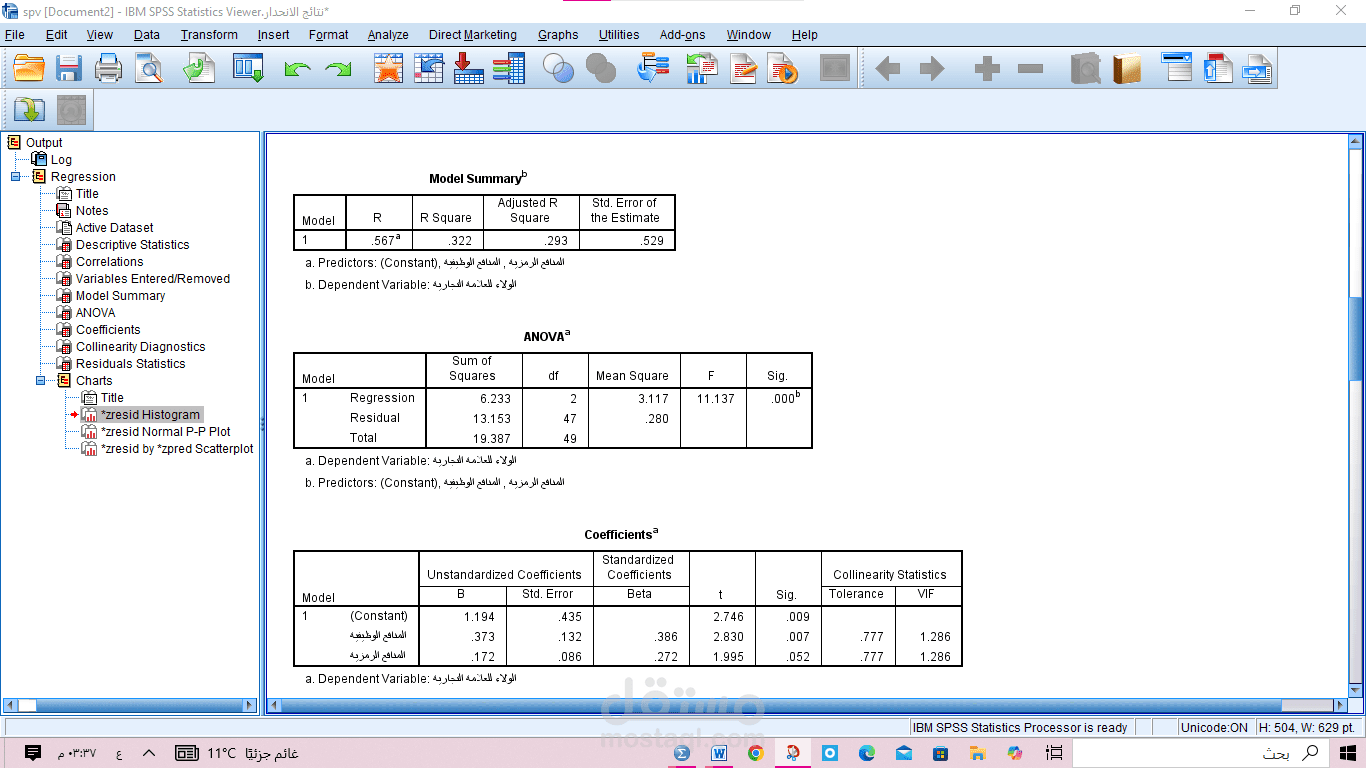Click the Print icon in toolbar
The image size is (1366, 768).
(x=108, y=69)
